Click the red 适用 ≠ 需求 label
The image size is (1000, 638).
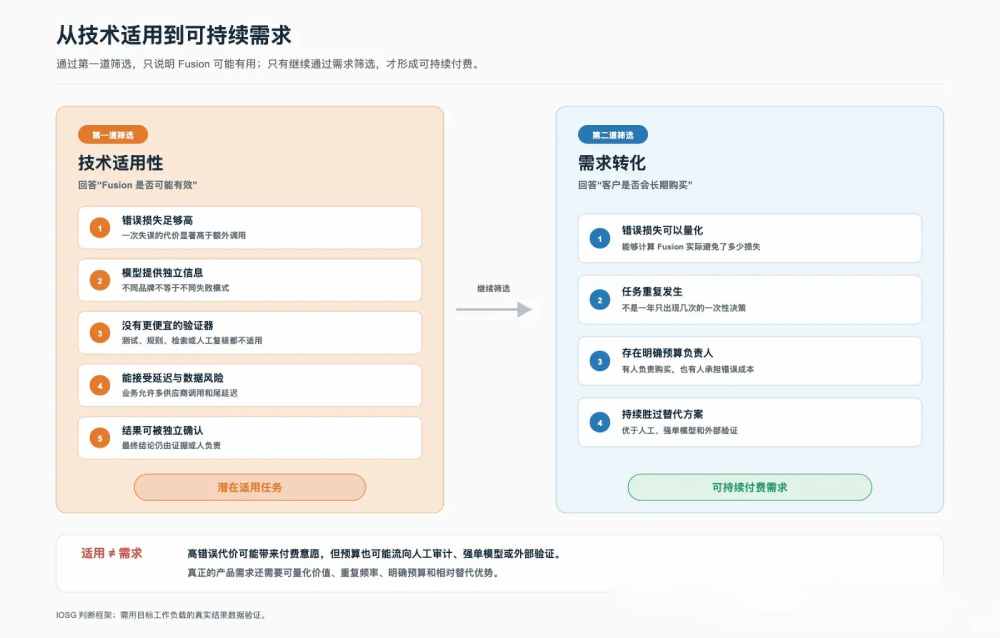click(x=112, y=553)
